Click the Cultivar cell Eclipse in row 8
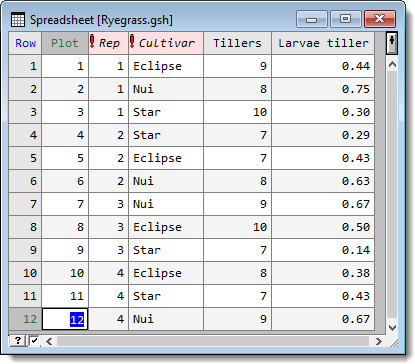Viewport: 415px width, 364px height. click(166, 227)
